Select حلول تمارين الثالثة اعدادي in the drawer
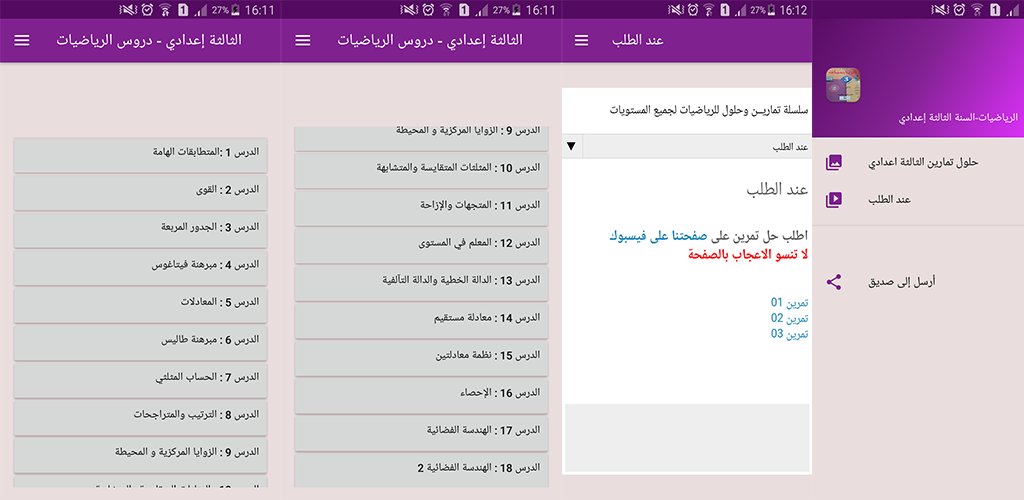Viewport: 1024px width, 500px height. (x=923, y=162)
